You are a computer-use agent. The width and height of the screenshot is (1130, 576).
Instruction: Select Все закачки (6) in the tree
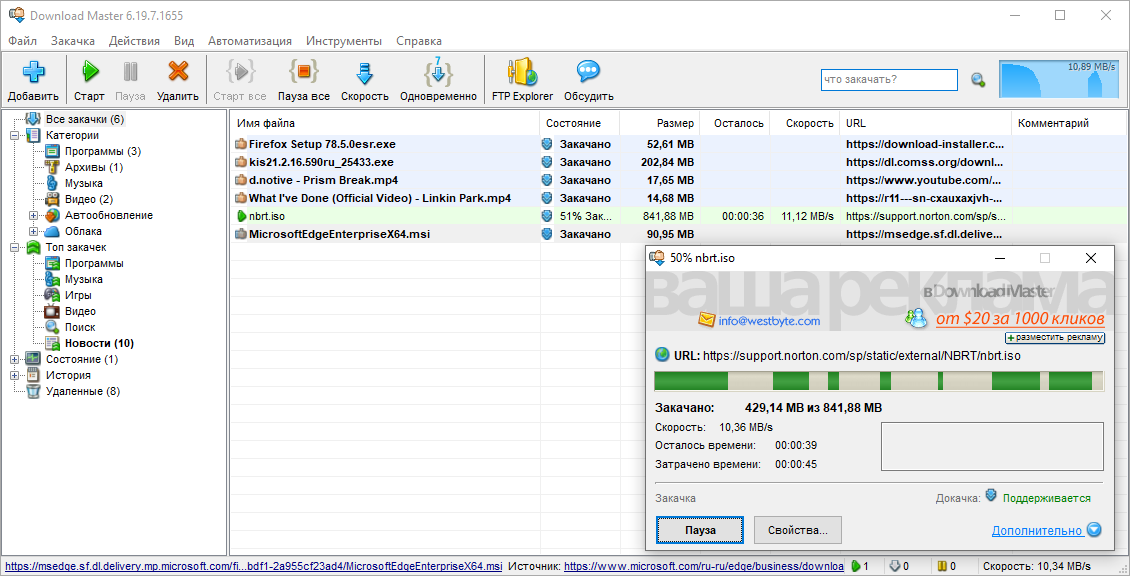[x=85, y=119]
